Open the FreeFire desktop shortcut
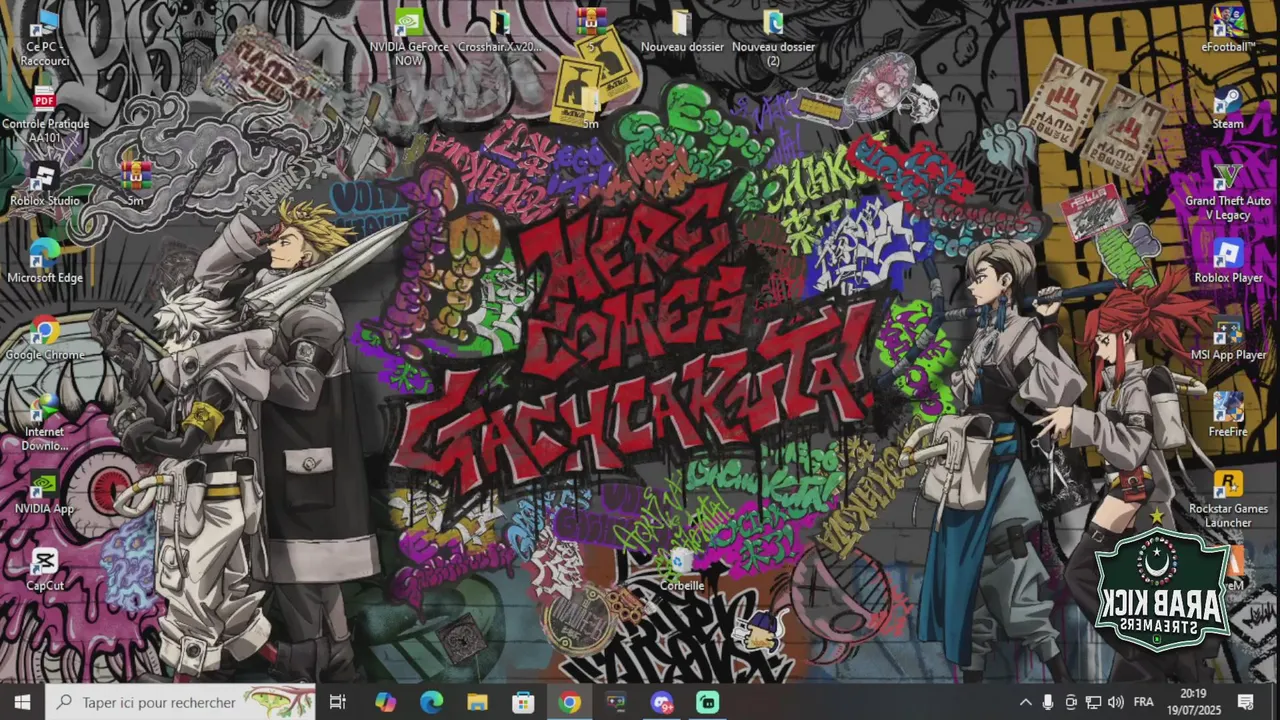The height and width of the screenshot is (720, 1280). [x=1228, y=416]
